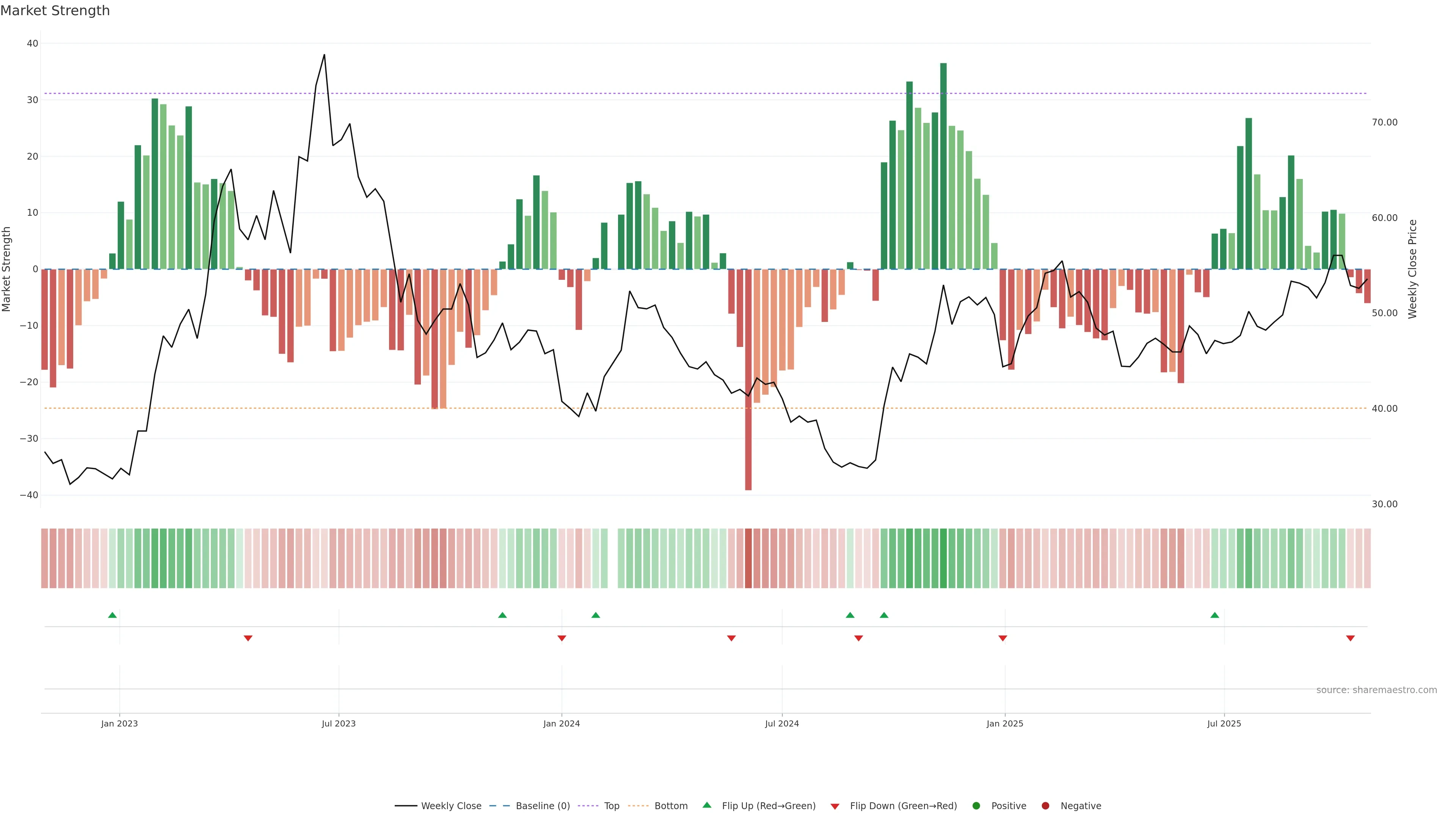Open the source: sharemaestro.com text
The image size is (1456, 819).
tap(1376, 690)
